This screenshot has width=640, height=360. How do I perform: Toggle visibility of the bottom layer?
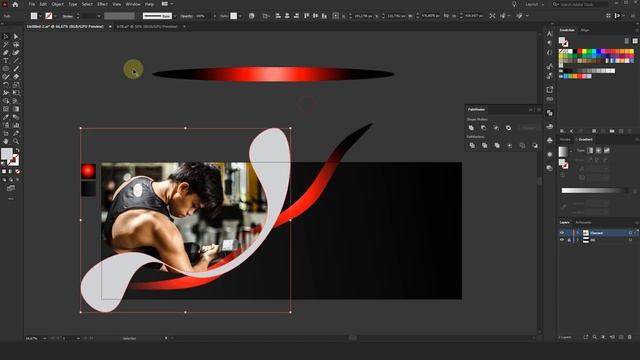(562, 240)
